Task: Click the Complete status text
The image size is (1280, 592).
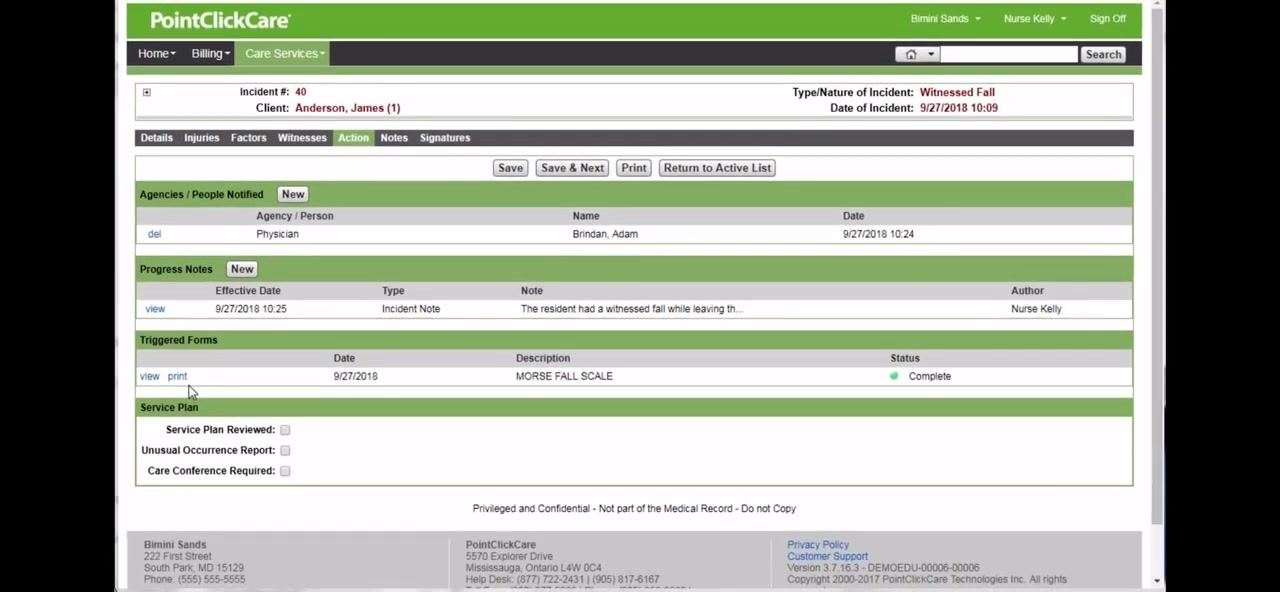Action: pyautogui.click(x=930, y=376)
